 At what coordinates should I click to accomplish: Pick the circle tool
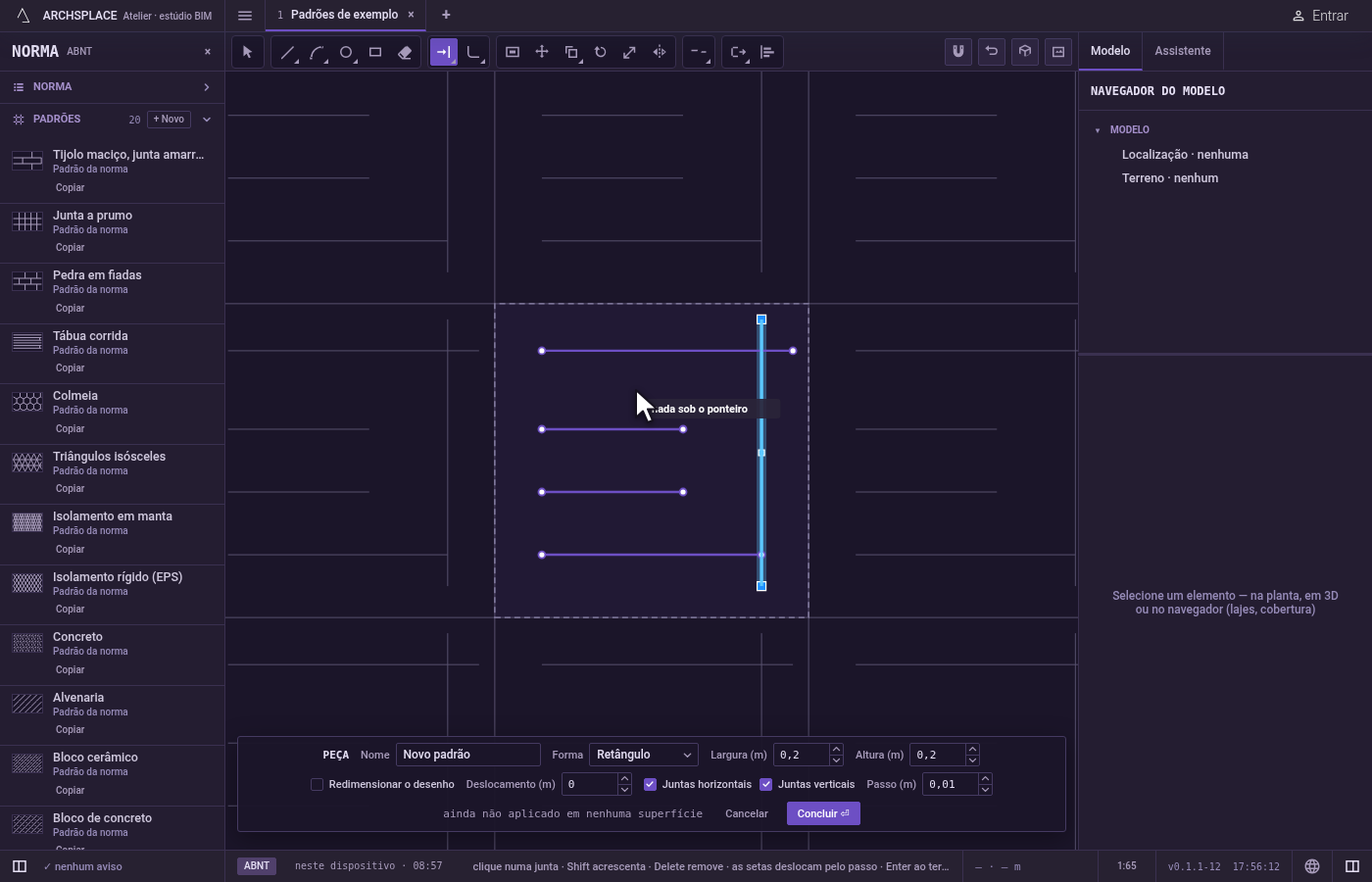(x=346, y=52)
